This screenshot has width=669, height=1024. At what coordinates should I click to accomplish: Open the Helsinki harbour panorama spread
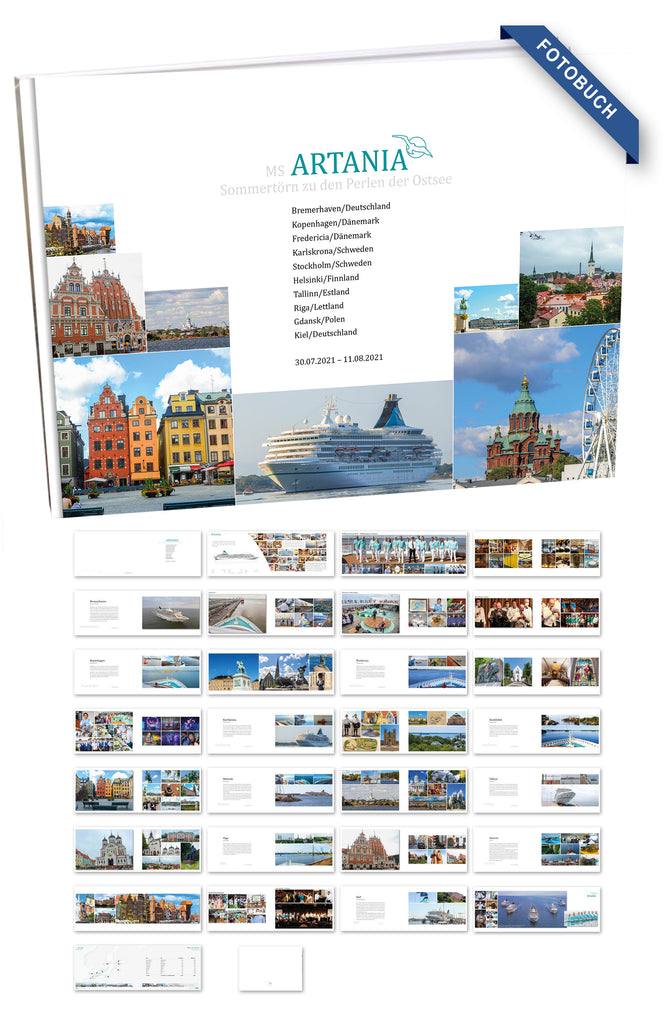pyautogui.click(x=404, y=790)
